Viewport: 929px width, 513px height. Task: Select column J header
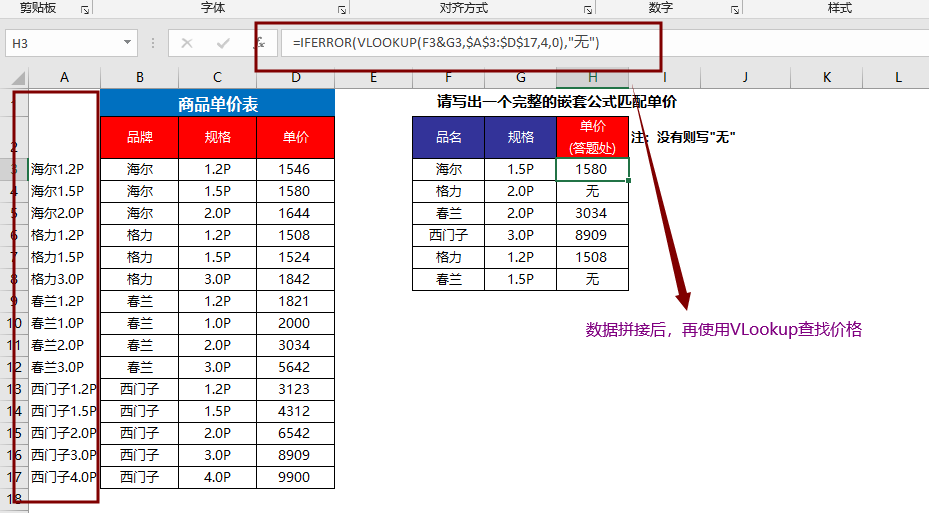coord(745,78)
